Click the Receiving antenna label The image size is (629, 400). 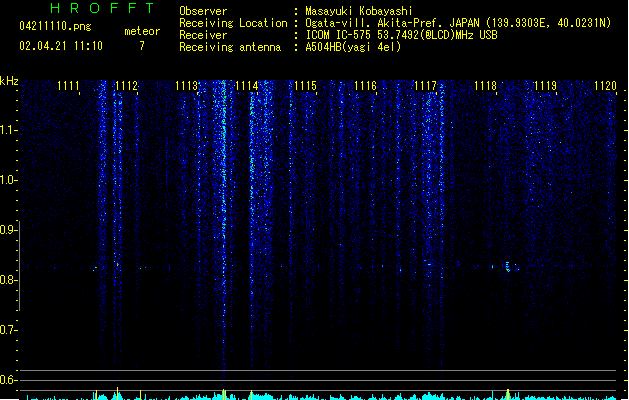[230, 47]
